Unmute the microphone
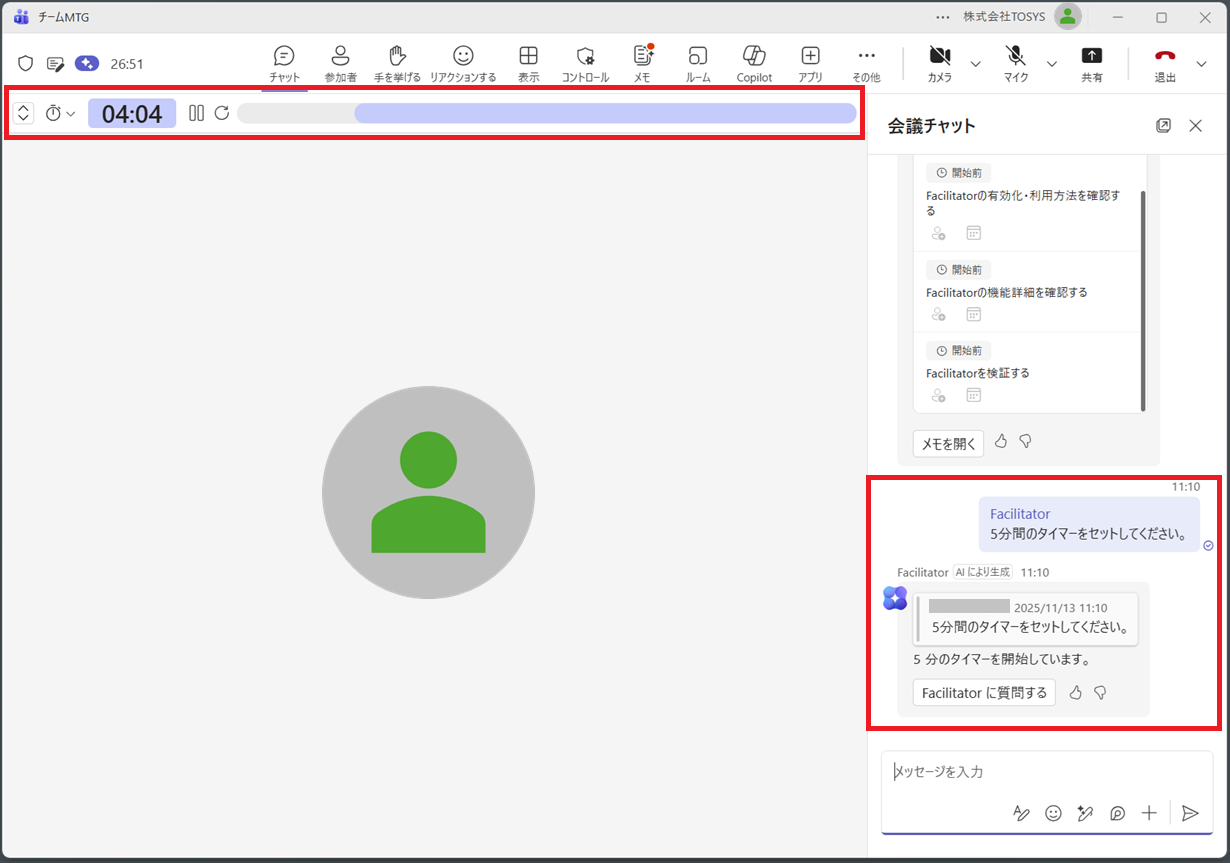The height and width of the screenshot is (863, 1230). pyautogui.click(x=1016, y=63)
